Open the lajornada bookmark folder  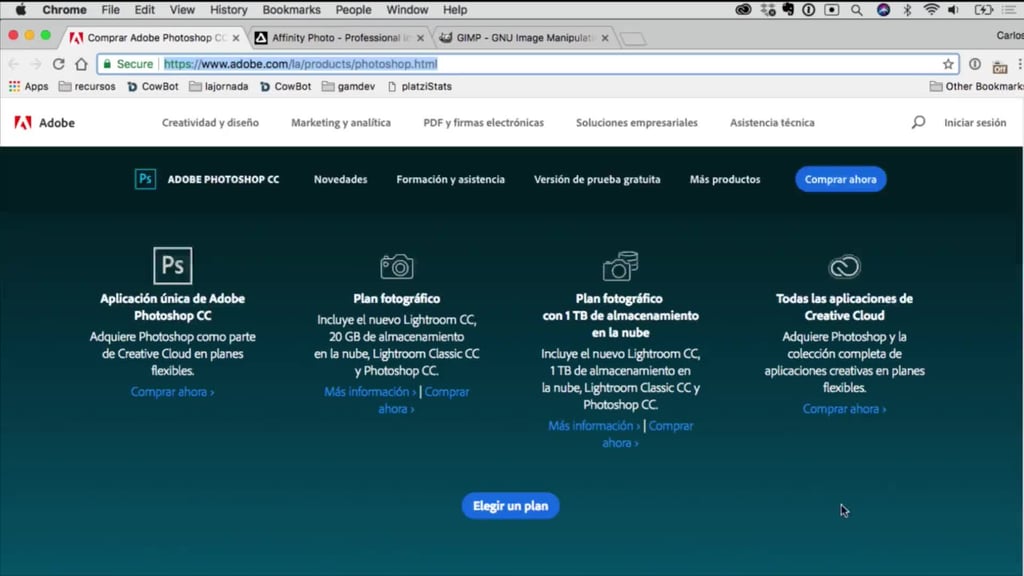[219, 86]
